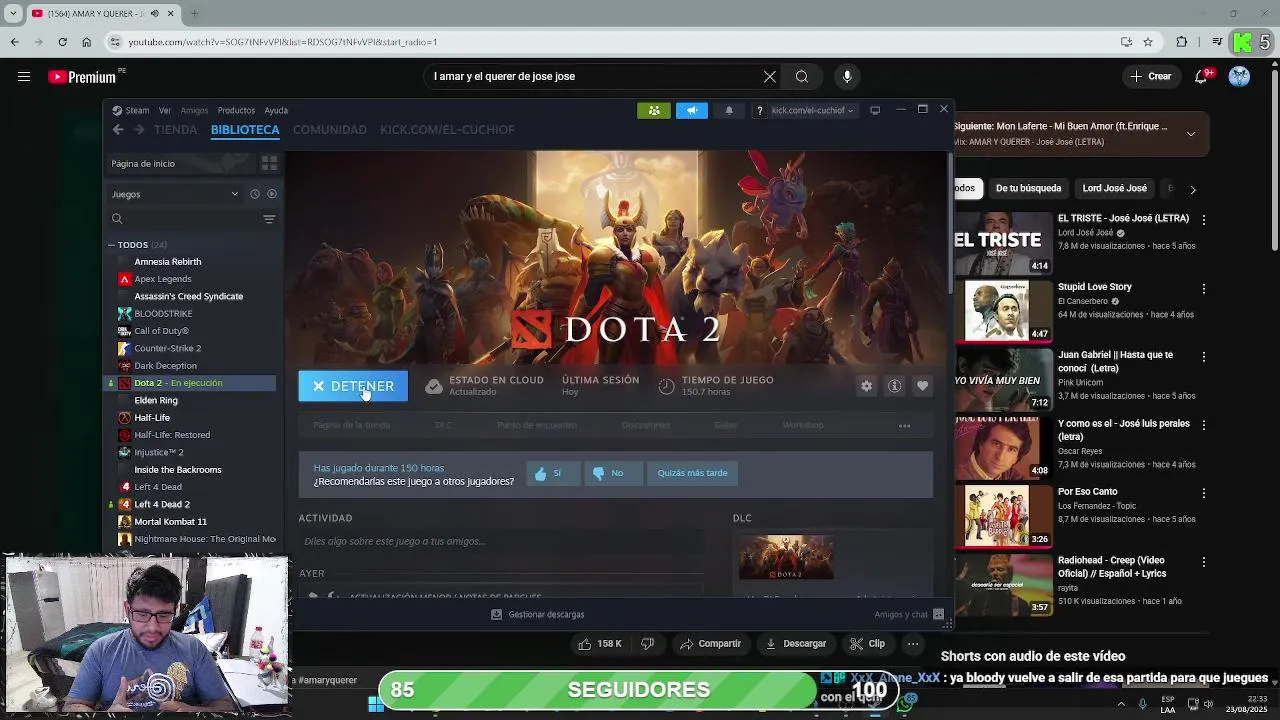Write in the Actividad status field
Screen dimensions: 1280x720
(503, 542)
